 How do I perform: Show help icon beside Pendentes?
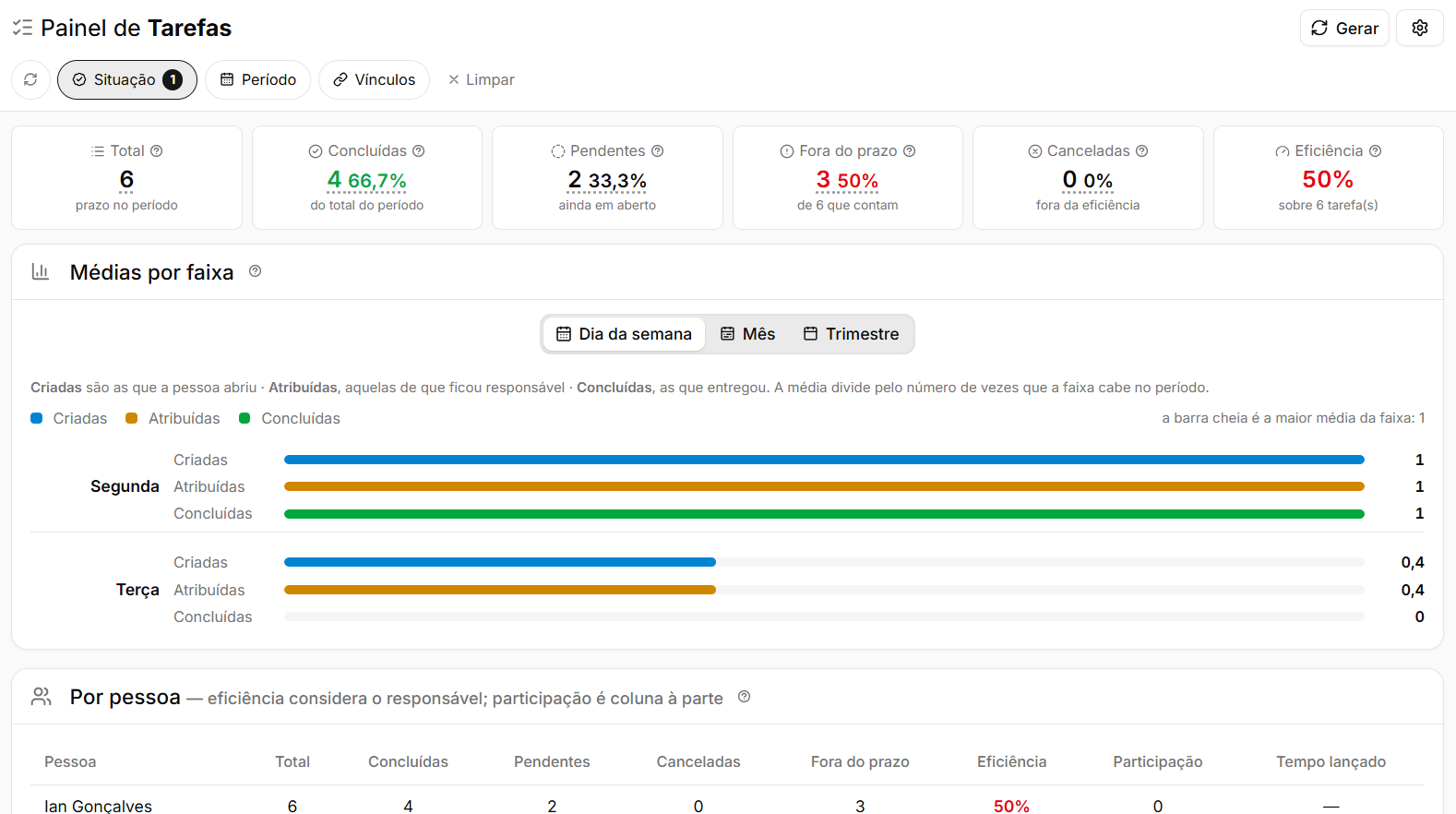658,151
